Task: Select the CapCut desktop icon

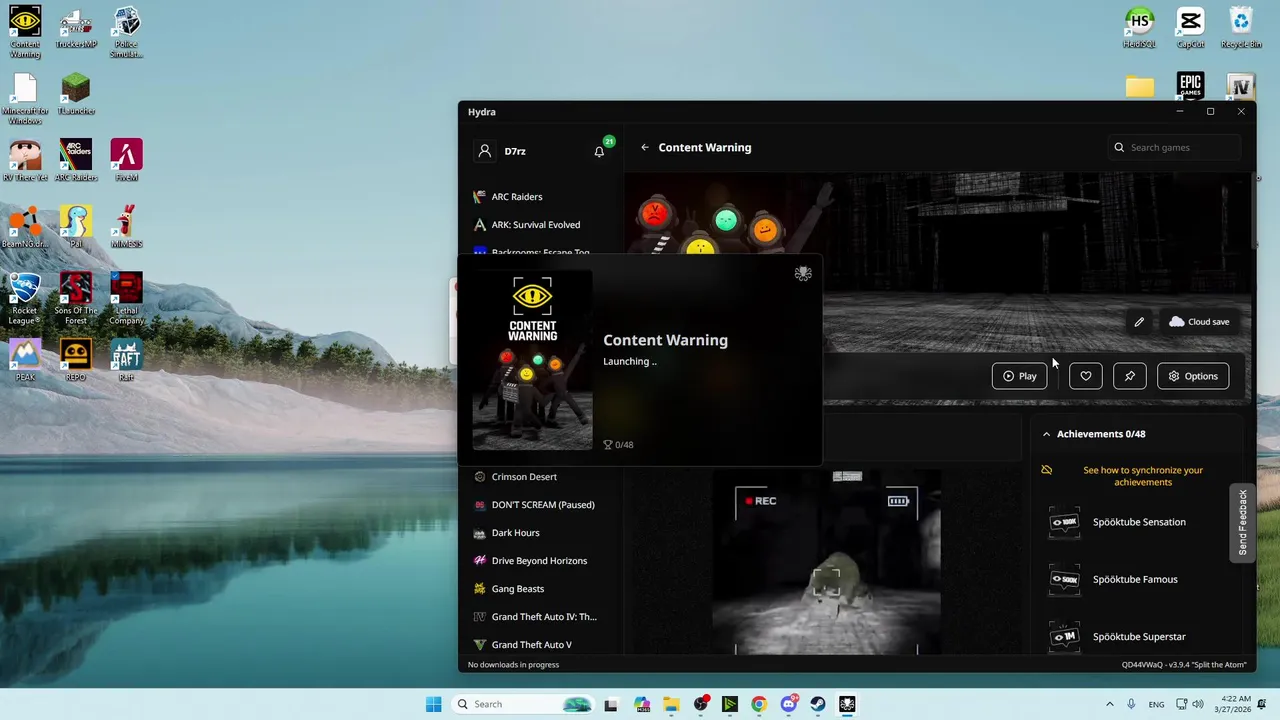Action: [1190, 27]
